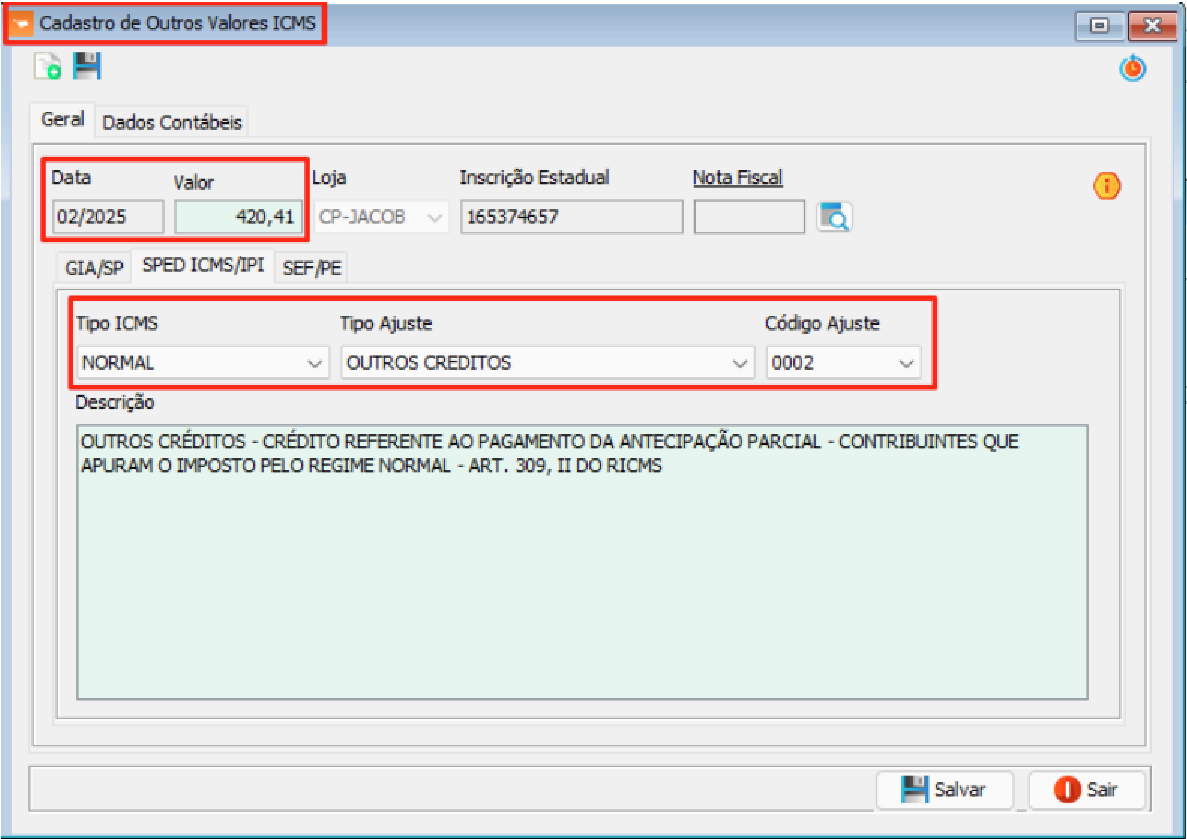
Task: Click the Sair button
Action: point(1086,789)
